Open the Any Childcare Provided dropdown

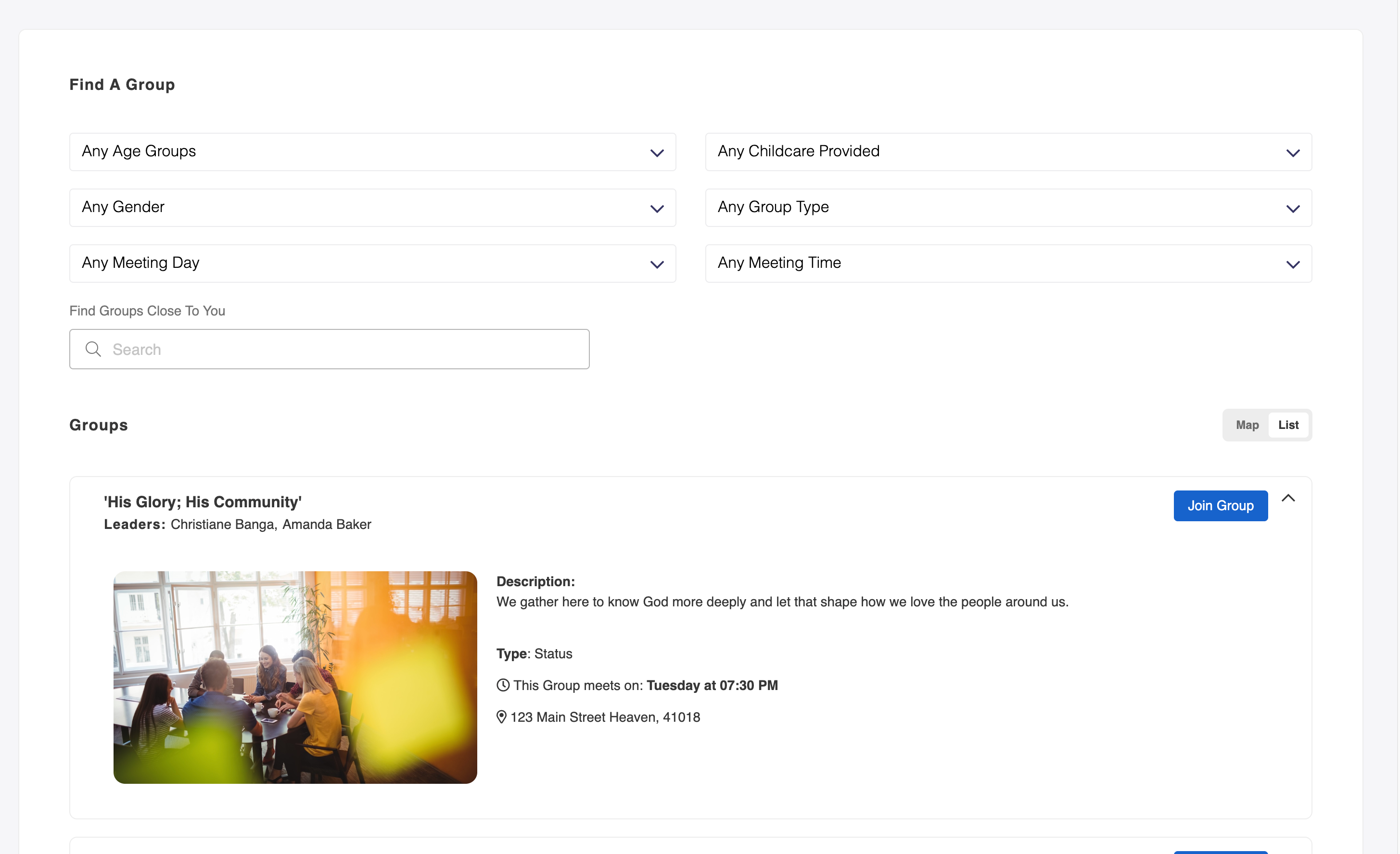tap(1008, 152)
